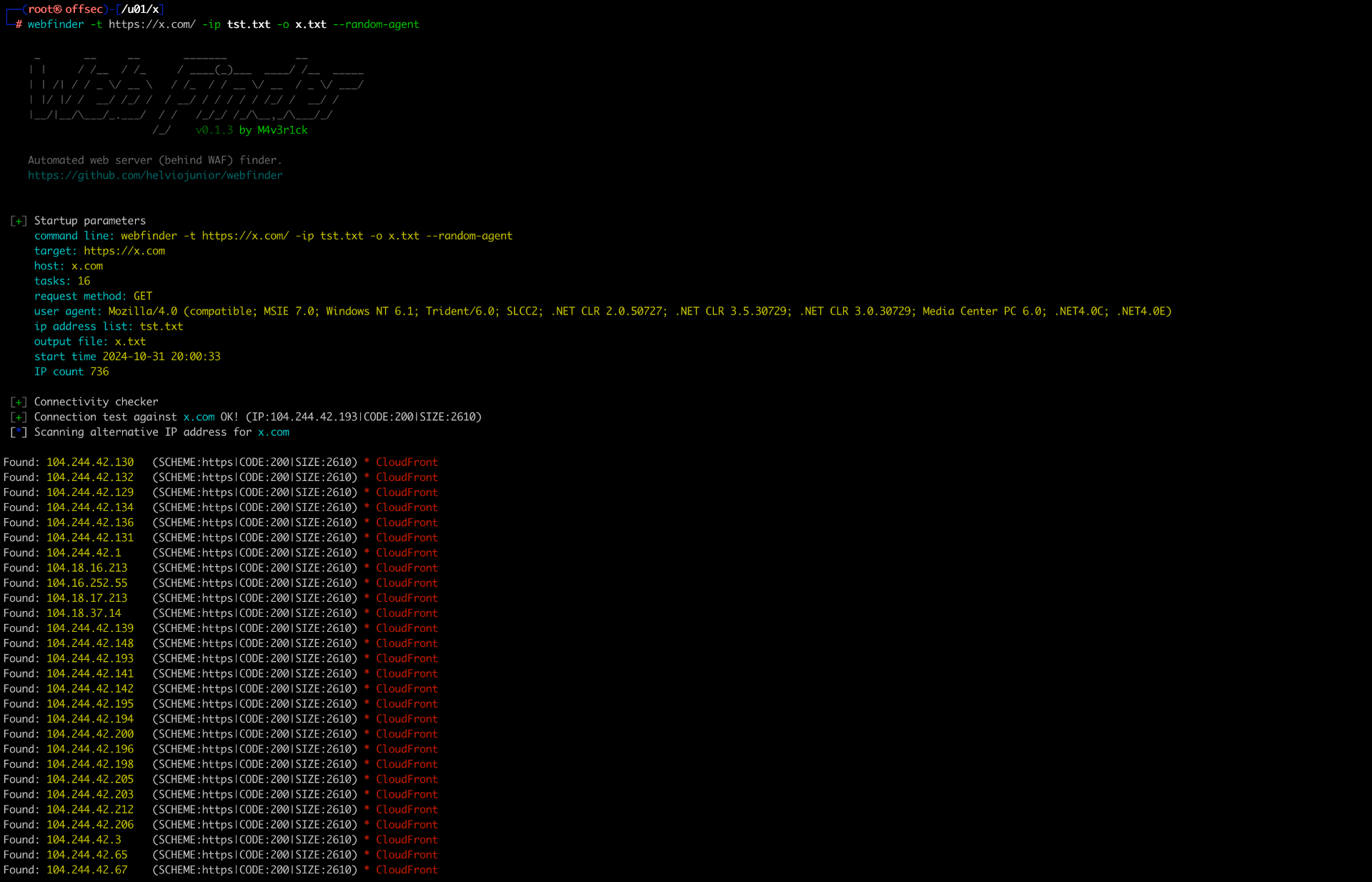This screenshot has width=1372, height=882.
Task: Click the IP count 736 value
Action: click(99, 372)
